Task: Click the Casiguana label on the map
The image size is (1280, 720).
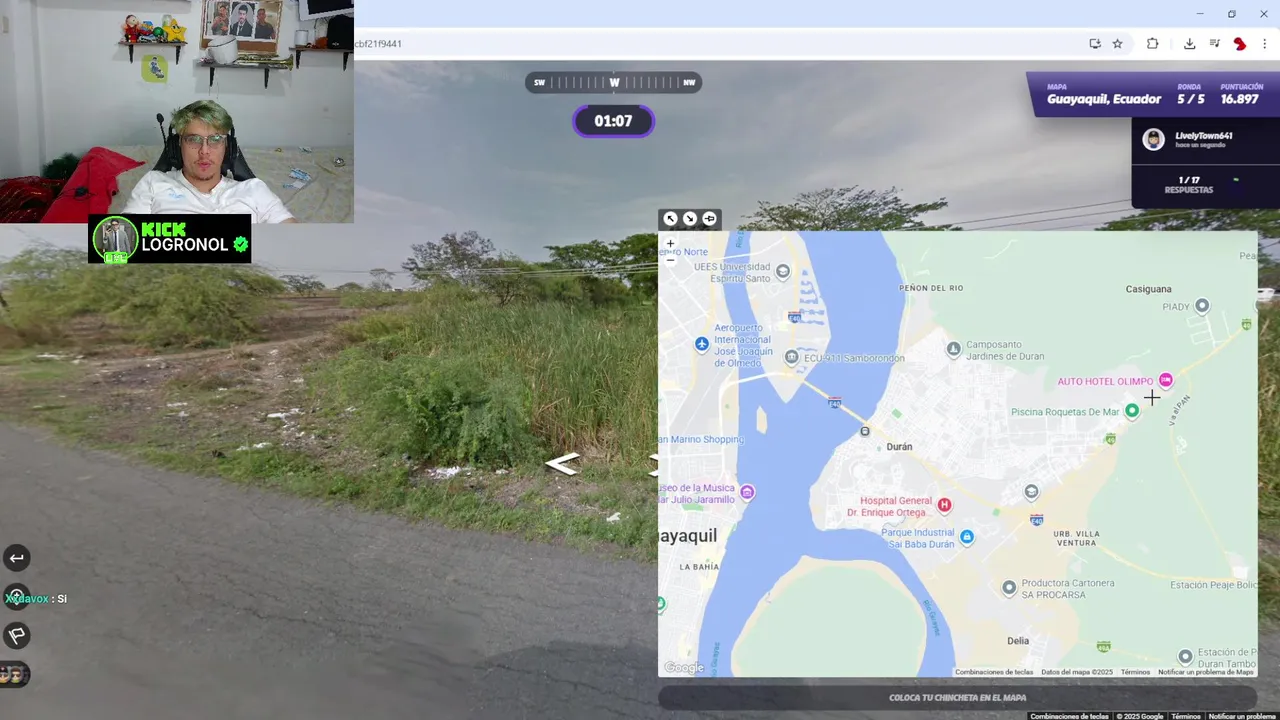Action: 1148,289
